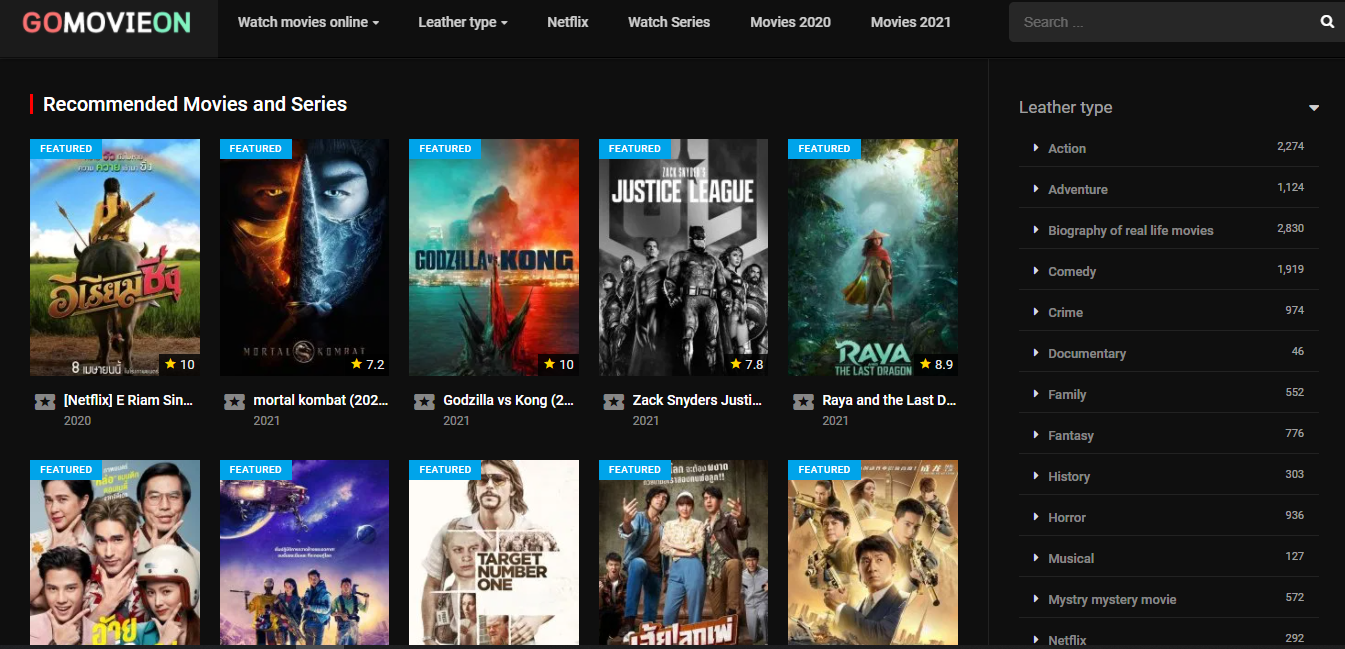Click star rating badge on Justice League poster
The height and width of the screenshot is (649, 1345).
pyautogui.click(x=747, y=364)
